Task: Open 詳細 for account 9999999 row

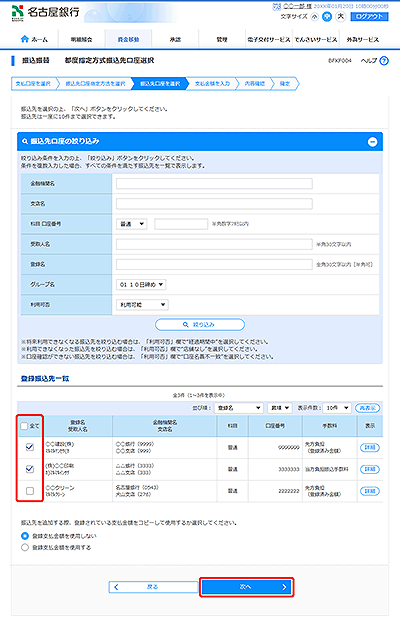Action: [370, 447]
